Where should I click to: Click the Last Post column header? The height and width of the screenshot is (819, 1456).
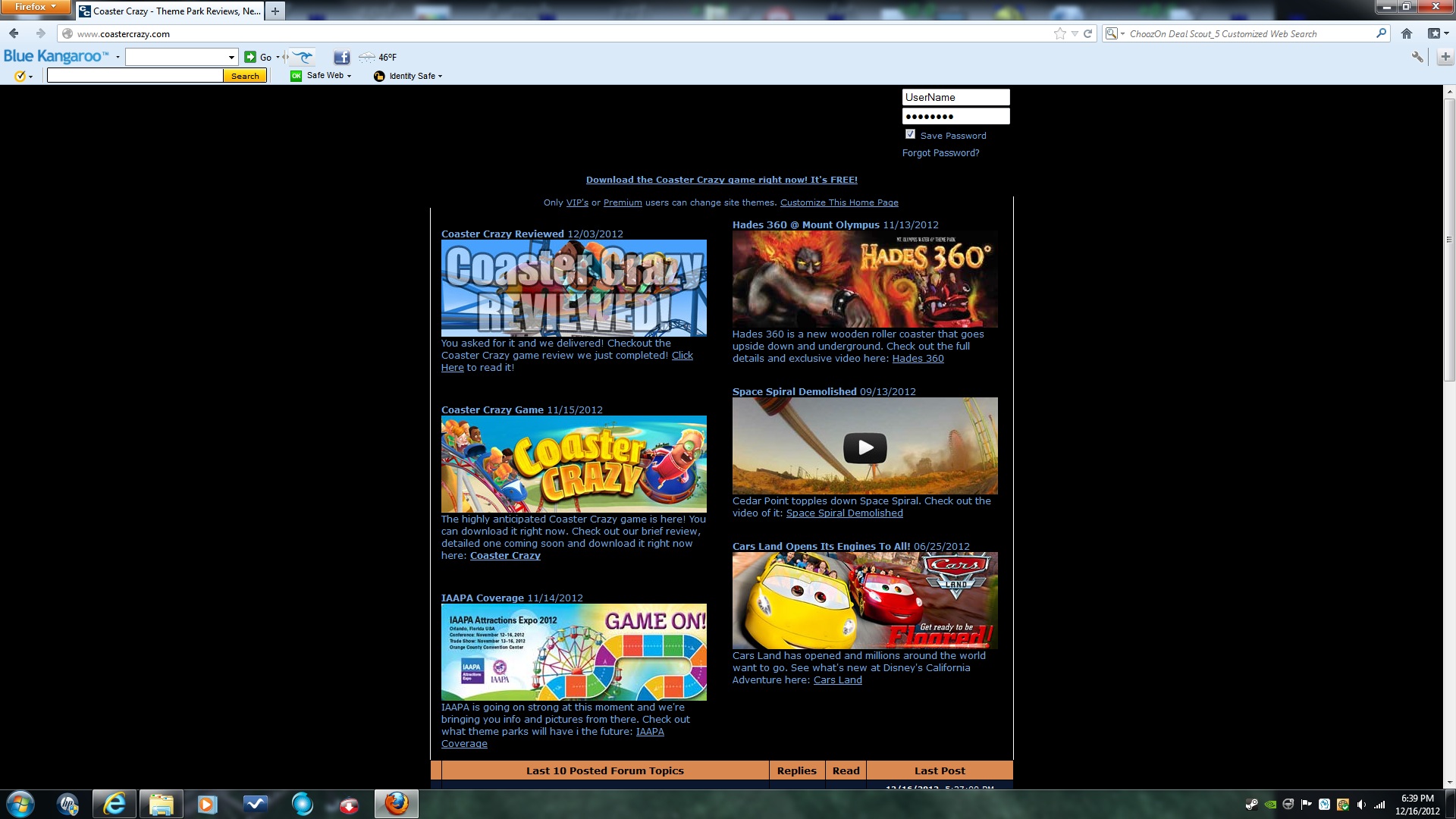(x=940, y=770)
